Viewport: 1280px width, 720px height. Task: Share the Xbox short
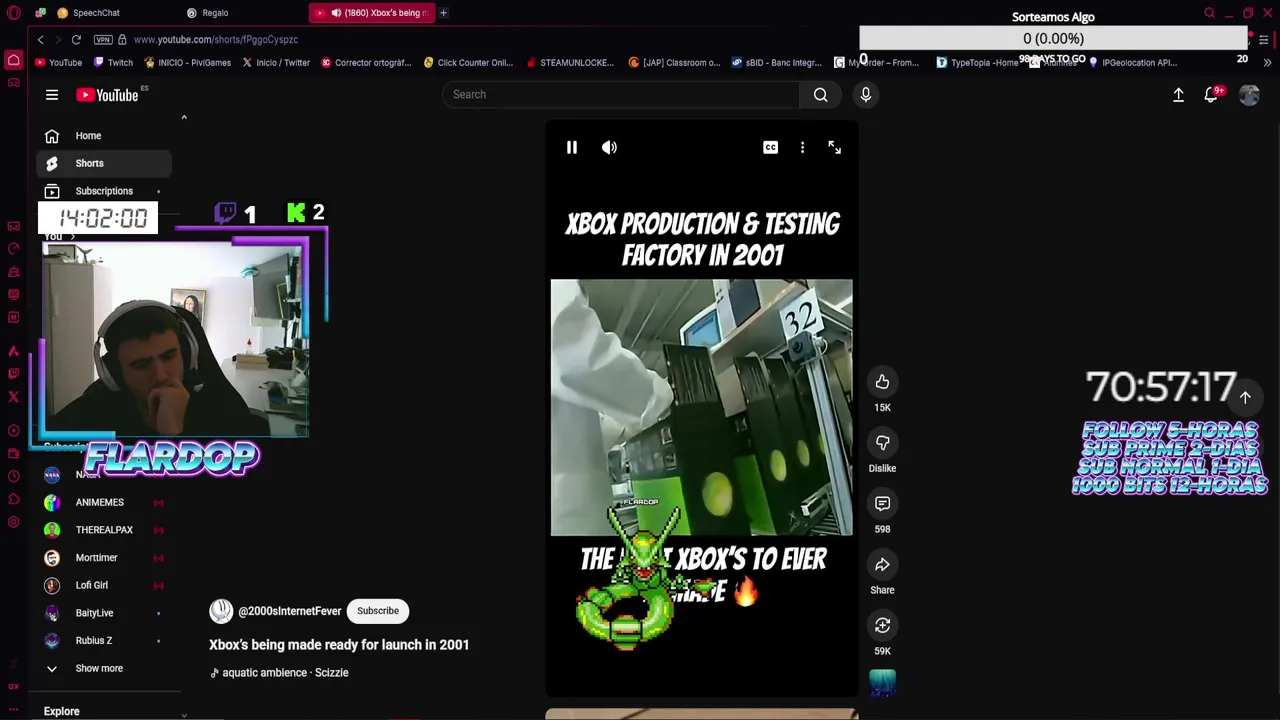click(x=882, y=564)
